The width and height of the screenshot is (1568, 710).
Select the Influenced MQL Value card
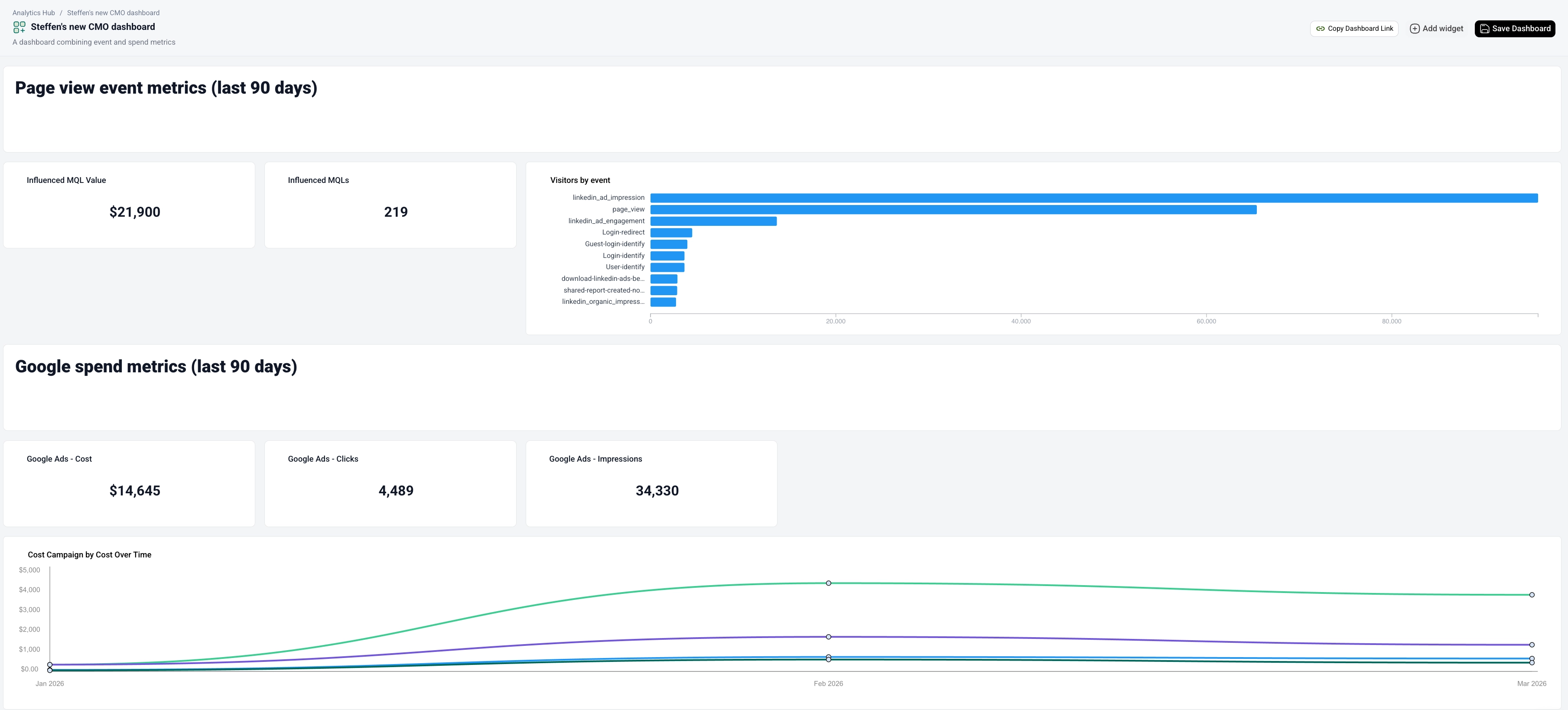(129, 205)
